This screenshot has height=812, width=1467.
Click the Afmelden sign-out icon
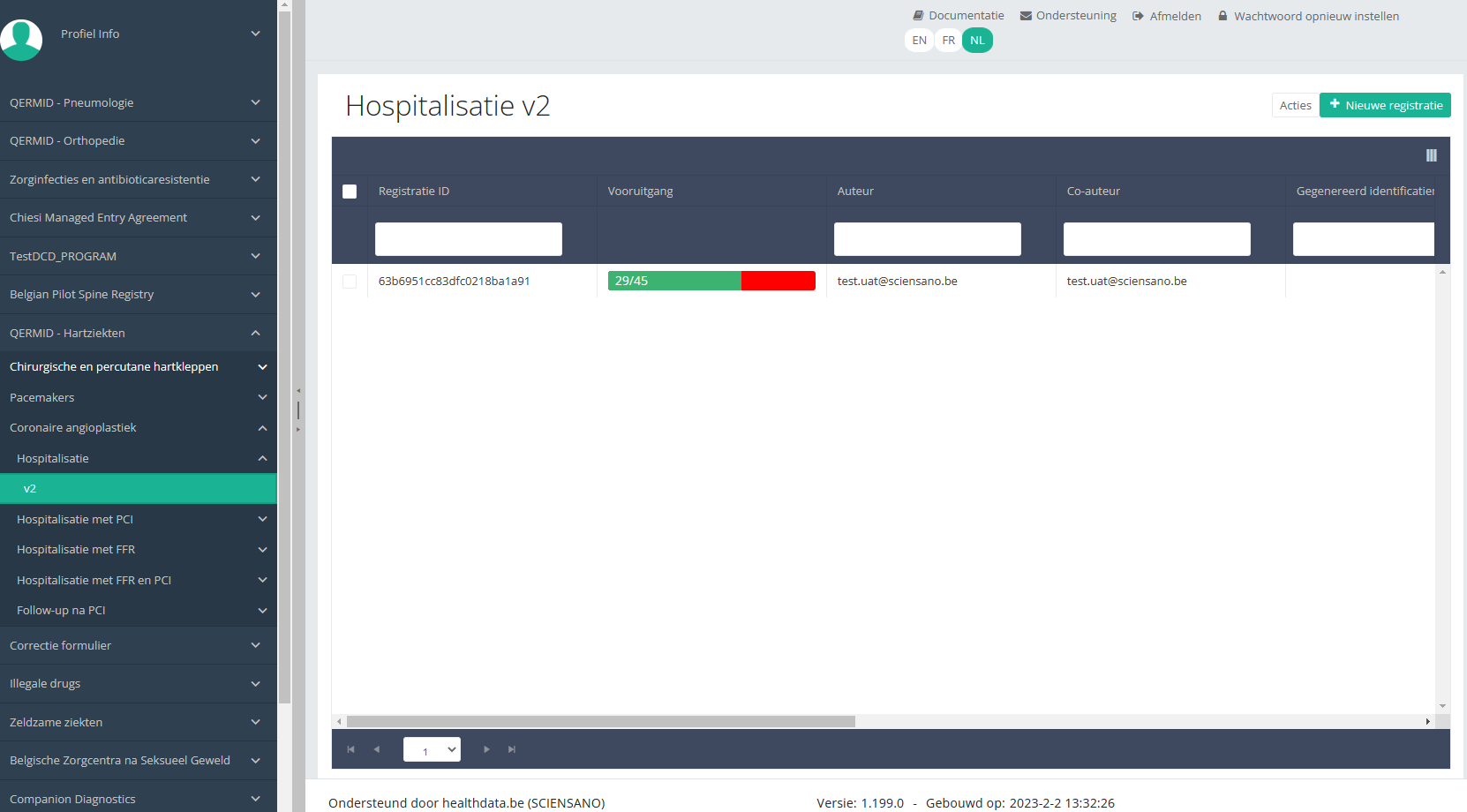point(1138,16)
